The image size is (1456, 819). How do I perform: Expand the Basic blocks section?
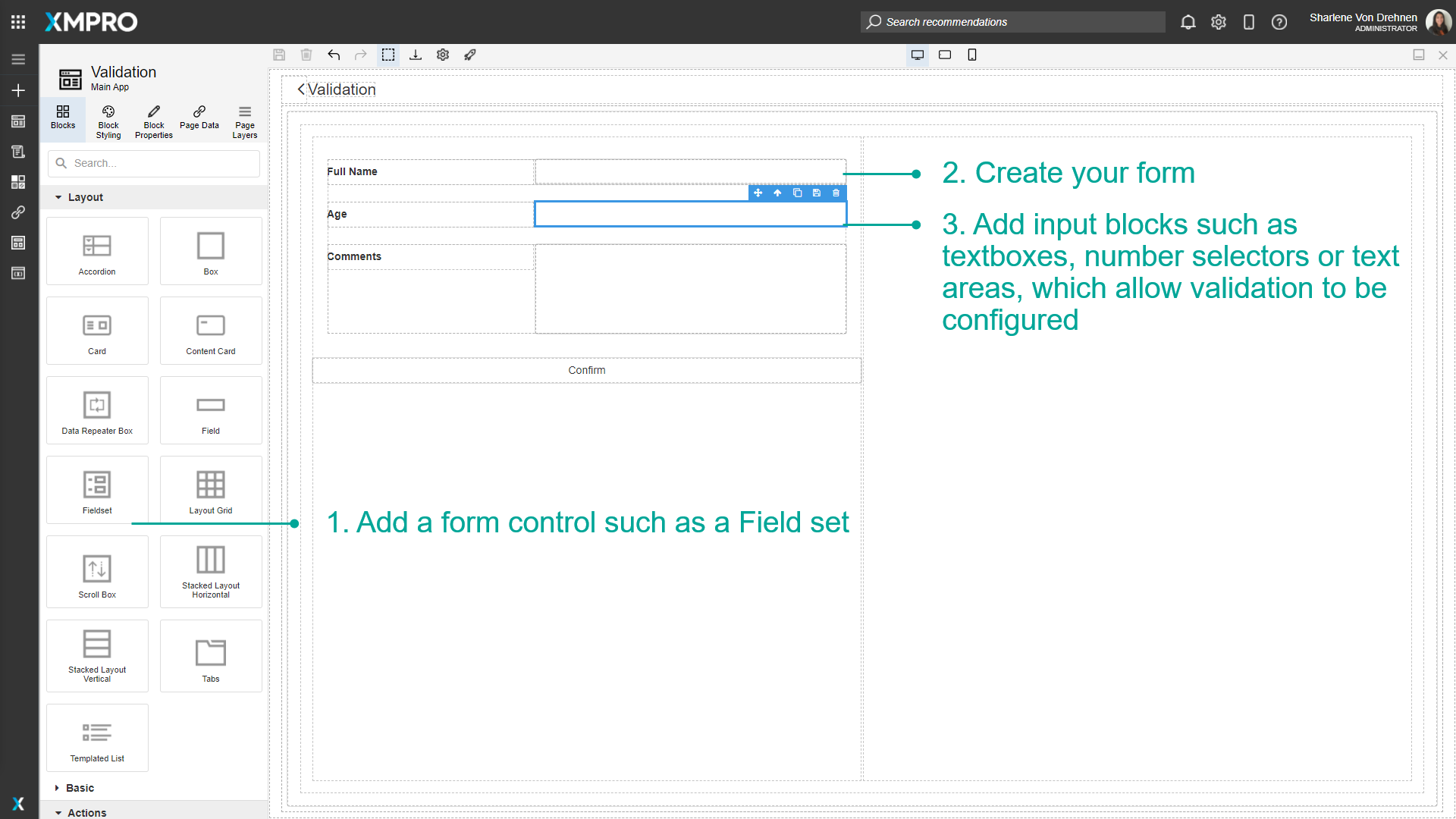(x=79, y=788)
